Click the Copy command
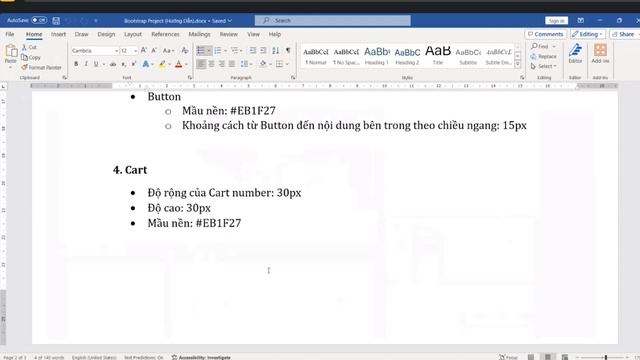This screenshot has width=640, height=360. [x=31, y=58]
